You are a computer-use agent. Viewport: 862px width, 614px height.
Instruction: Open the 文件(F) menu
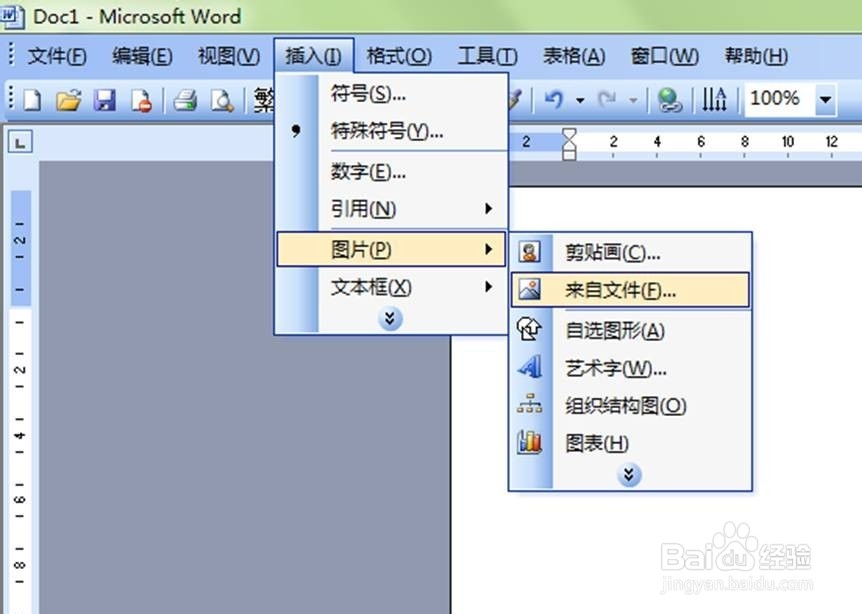(x=57, y=56)
